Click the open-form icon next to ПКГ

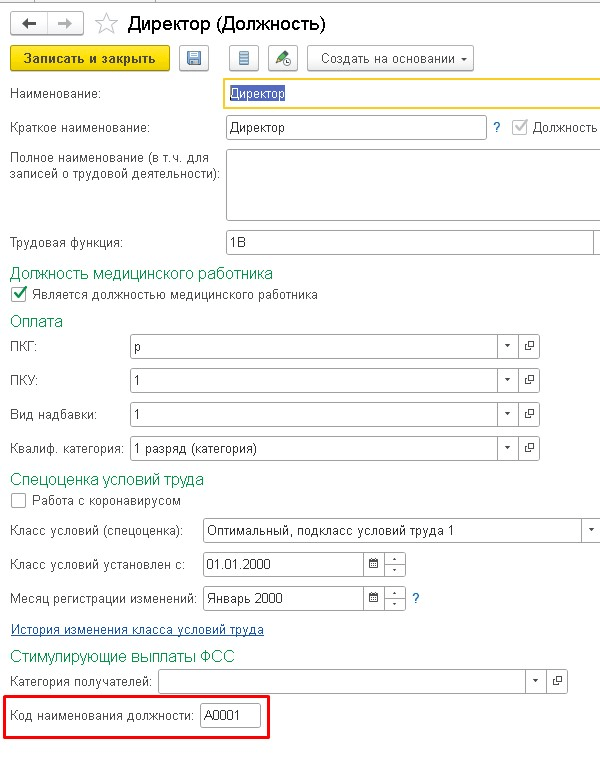point(530,347)
